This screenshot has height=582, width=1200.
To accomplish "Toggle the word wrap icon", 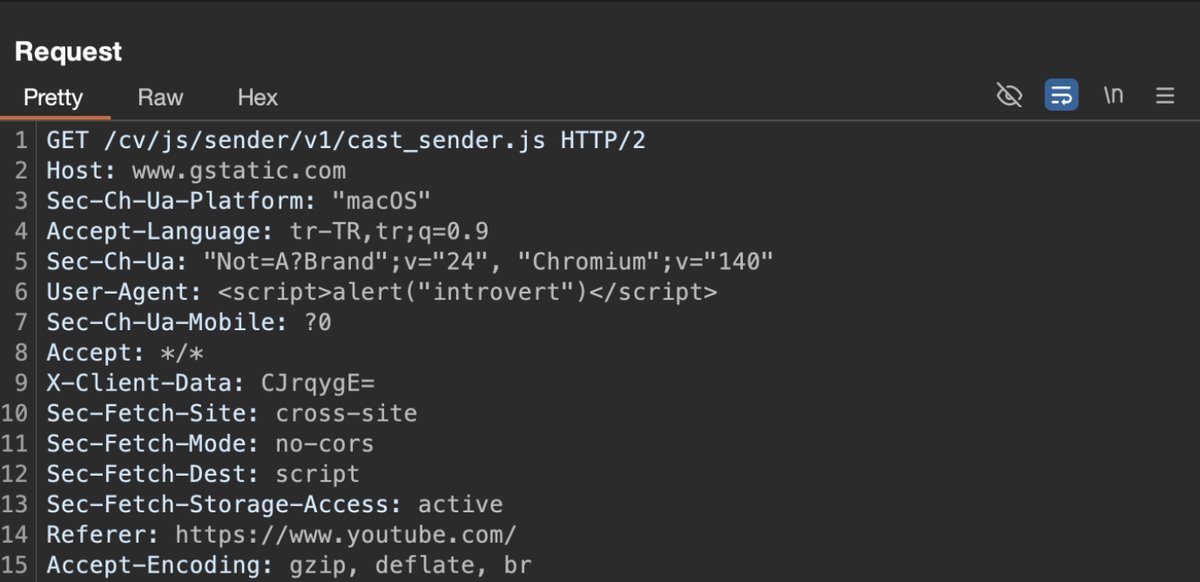I will coord(1061,96).
